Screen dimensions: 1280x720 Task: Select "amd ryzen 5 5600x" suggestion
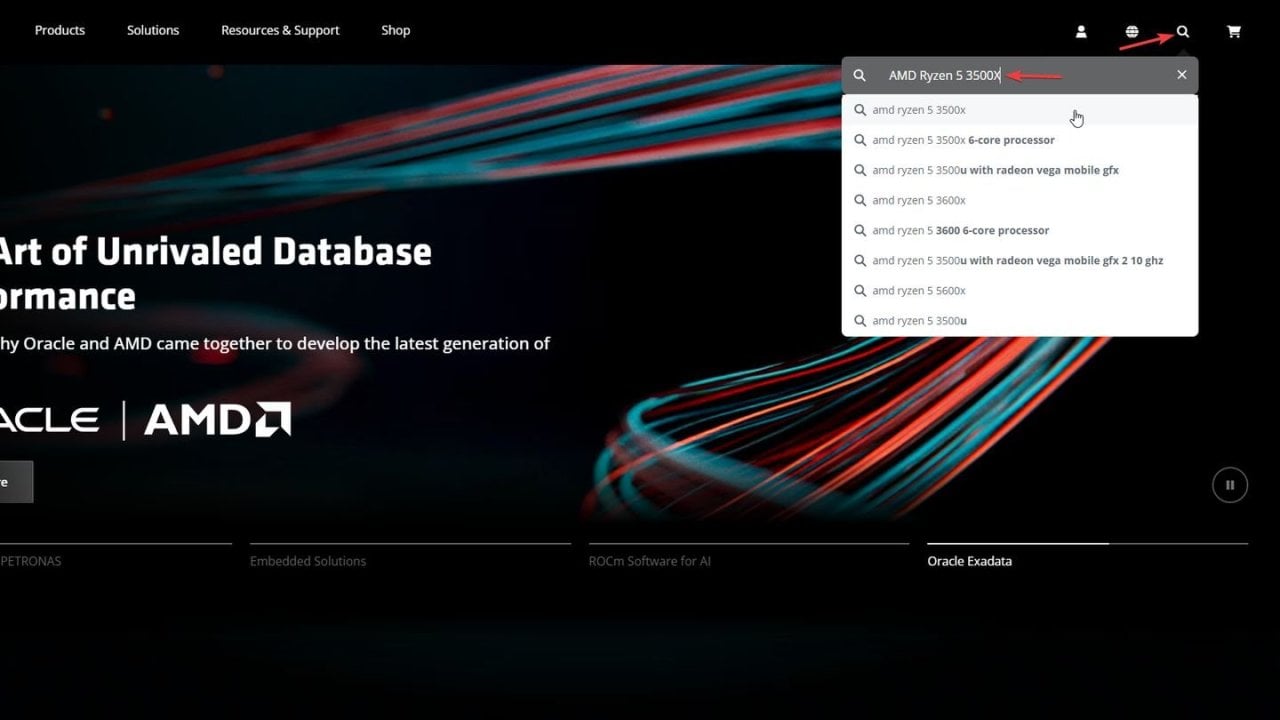pos(919,290)
